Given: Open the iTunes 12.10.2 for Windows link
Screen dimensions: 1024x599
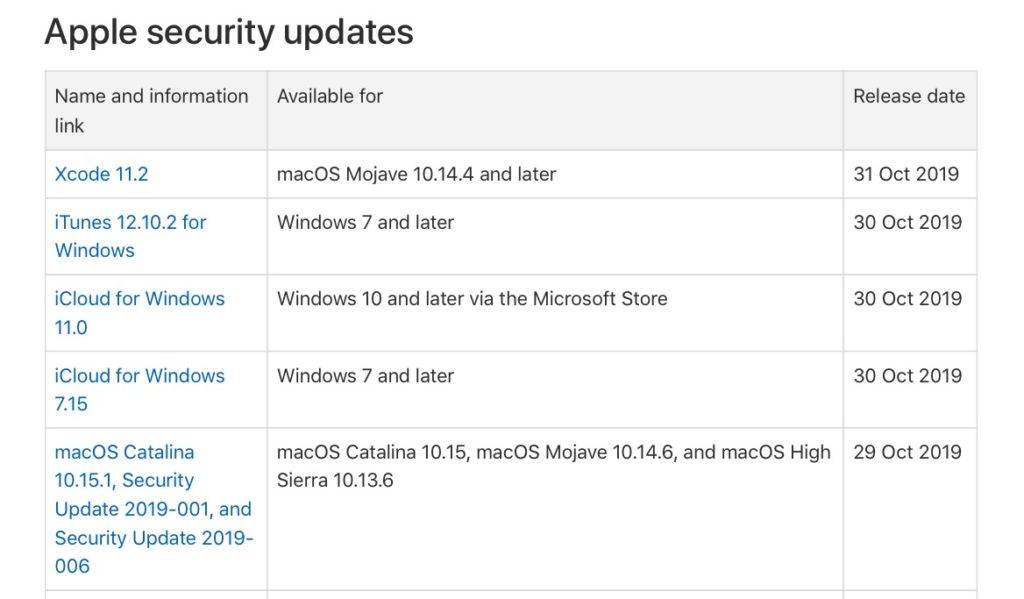Looking at the screenshot, I should tap(130, 236).
